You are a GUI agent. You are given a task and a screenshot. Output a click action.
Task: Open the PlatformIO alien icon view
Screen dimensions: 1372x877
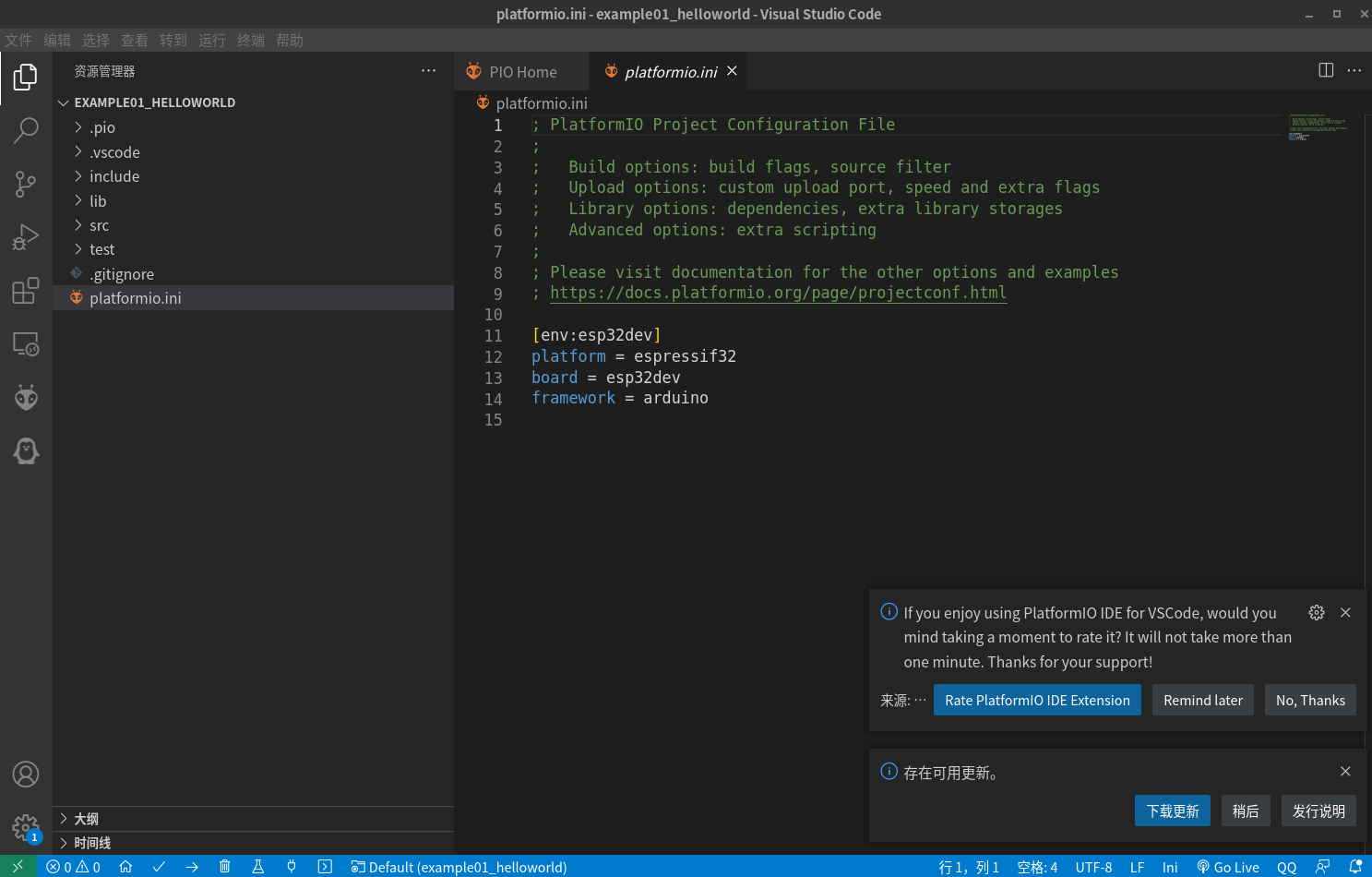26,398
